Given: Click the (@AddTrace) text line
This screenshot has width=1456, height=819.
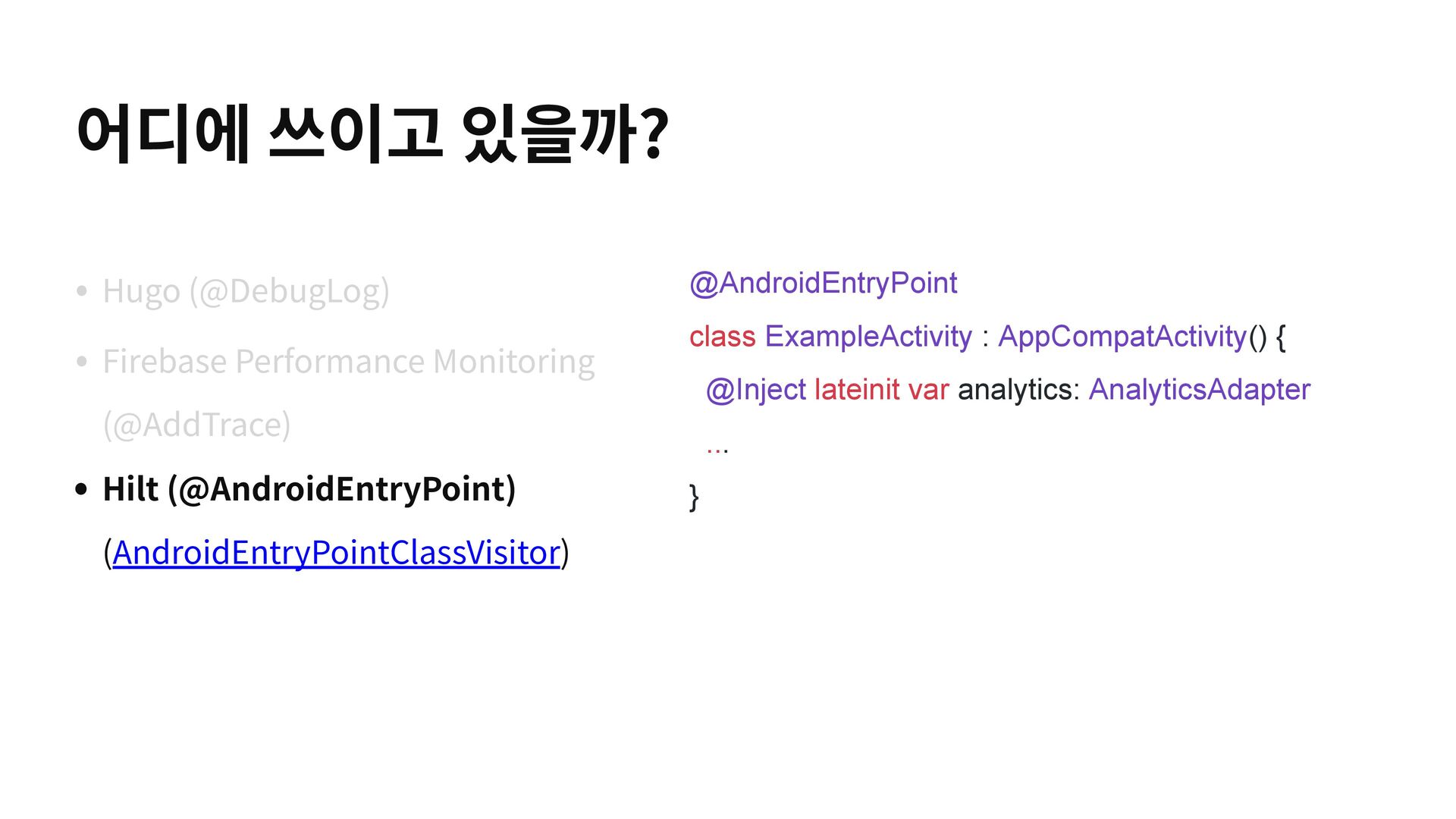Looking at the screenshot, I should point(197,425).
